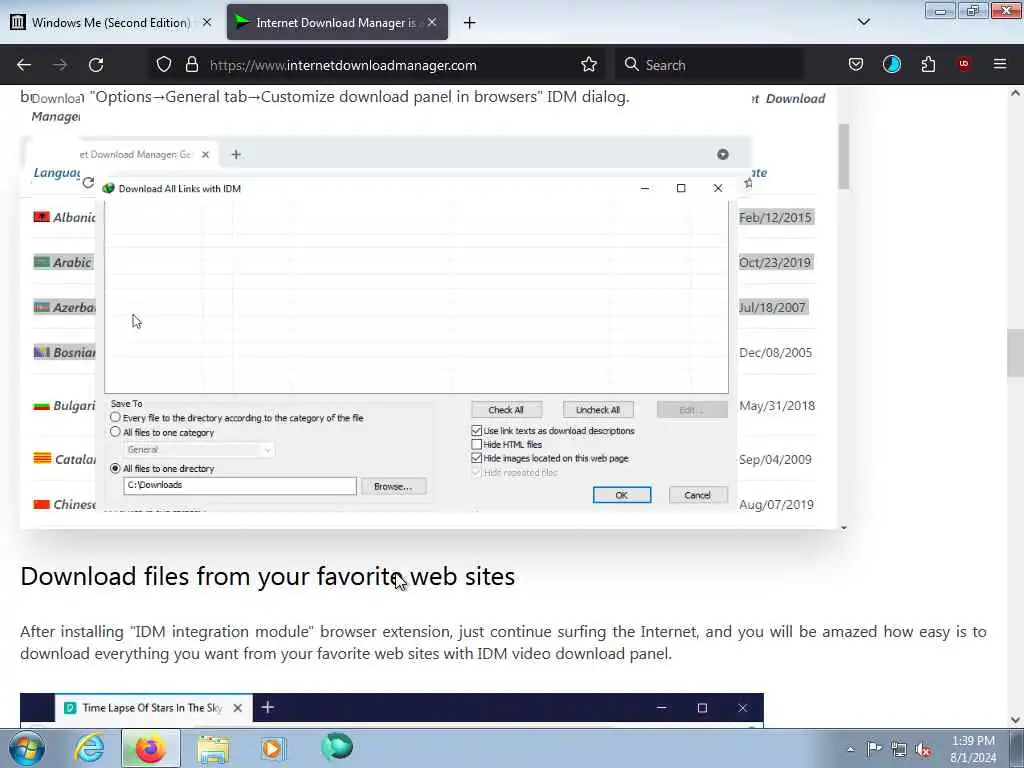Screen dimensions: 1024x768
Task: Click the Firefox forward arrow
Action: (x=60, y=65)
